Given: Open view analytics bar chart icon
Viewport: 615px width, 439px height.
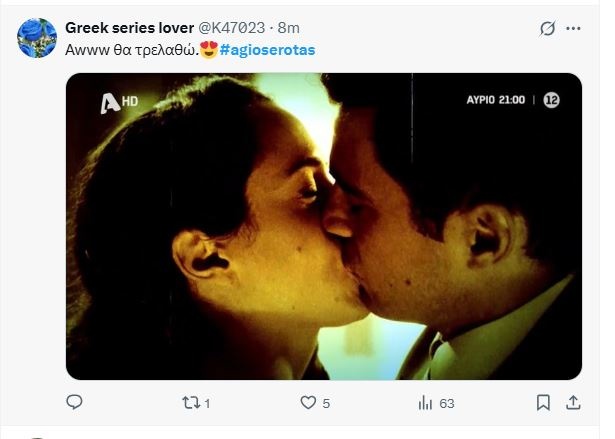Looking at the screenshot, I should tap(425, 402).
